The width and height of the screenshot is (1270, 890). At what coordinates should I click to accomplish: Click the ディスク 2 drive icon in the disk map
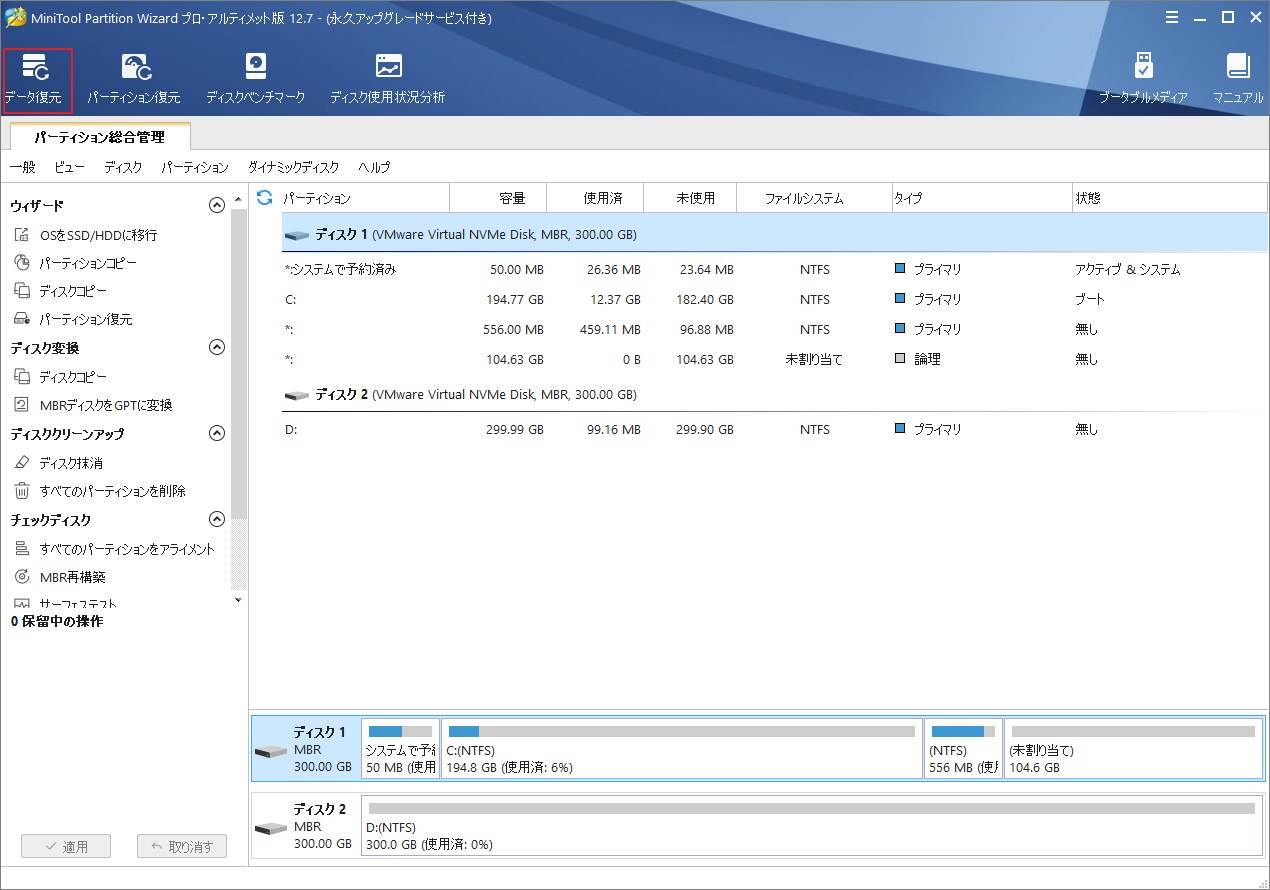point(270,828)
